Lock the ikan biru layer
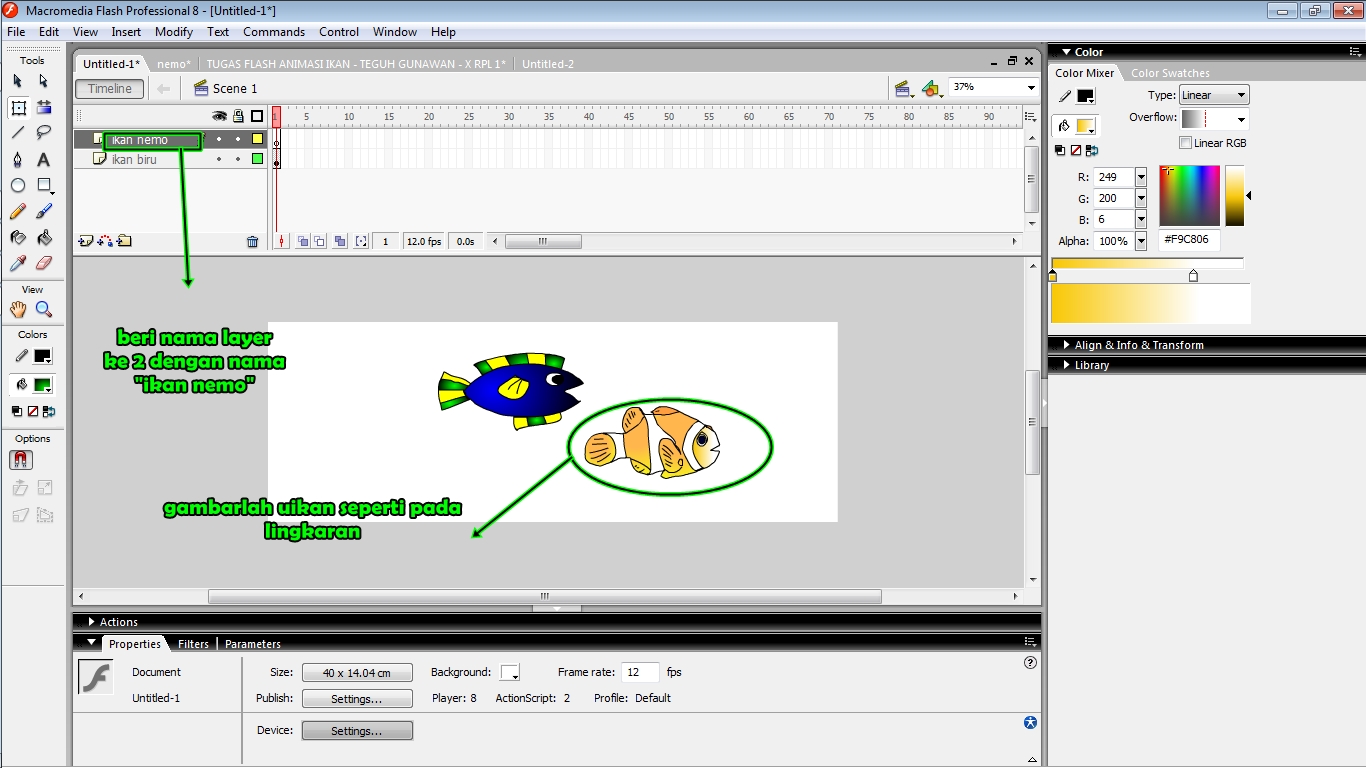 (x=238, y=159)
